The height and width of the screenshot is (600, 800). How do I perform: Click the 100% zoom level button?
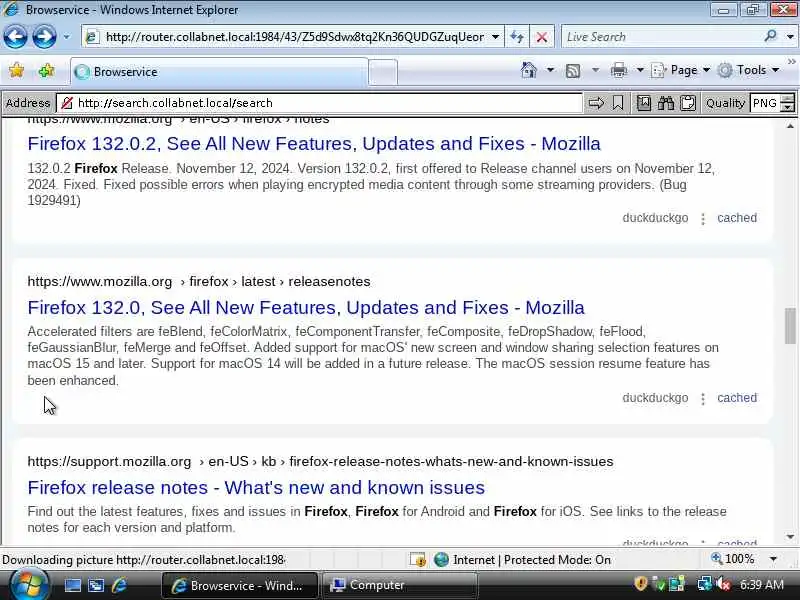click(733, 559)
